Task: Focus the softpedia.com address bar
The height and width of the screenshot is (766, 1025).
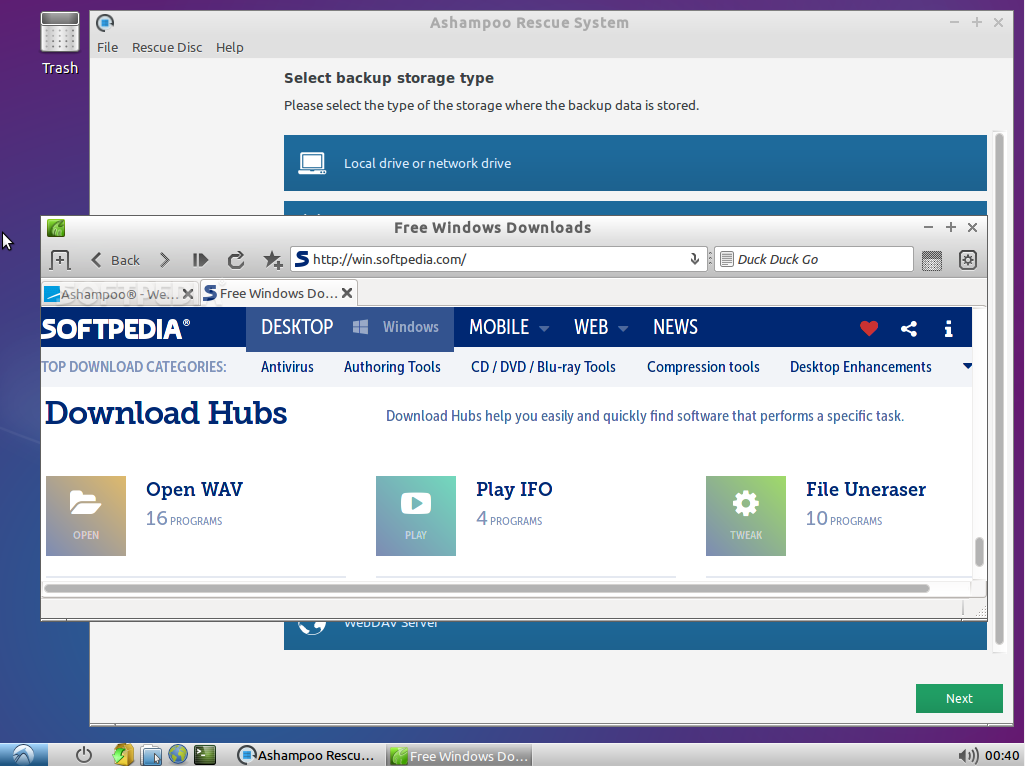Action: click(x=497, y=259)
